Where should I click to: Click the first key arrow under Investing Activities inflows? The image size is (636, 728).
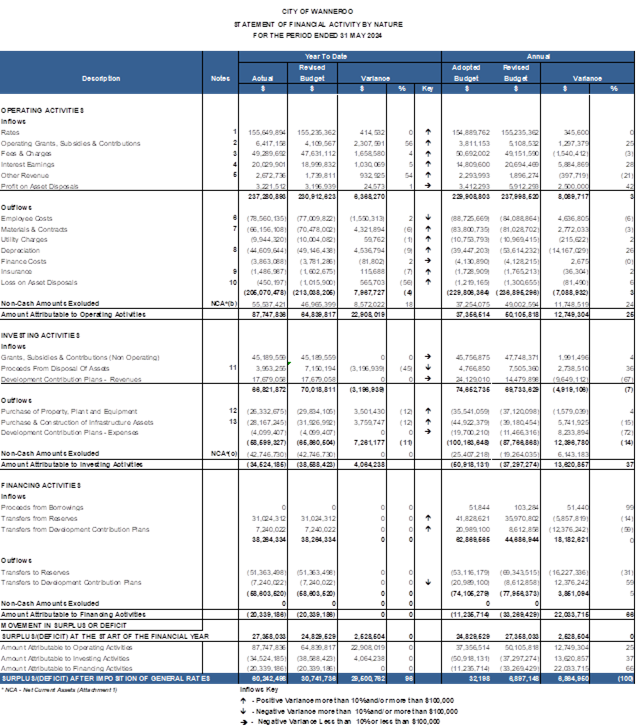tap(427, 354)
